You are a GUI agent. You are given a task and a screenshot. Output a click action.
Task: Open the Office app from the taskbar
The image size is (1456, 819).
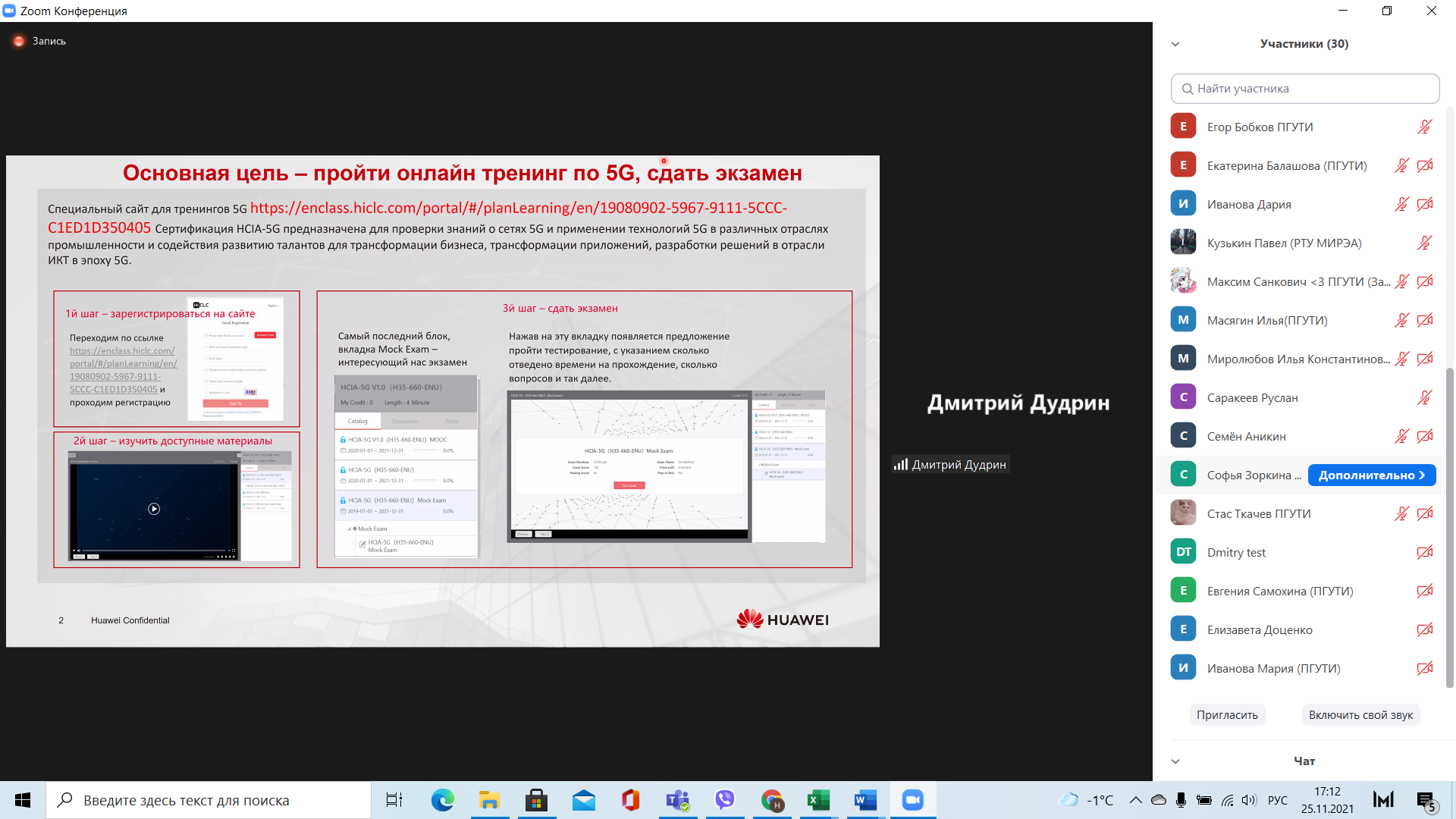(630, 800)
